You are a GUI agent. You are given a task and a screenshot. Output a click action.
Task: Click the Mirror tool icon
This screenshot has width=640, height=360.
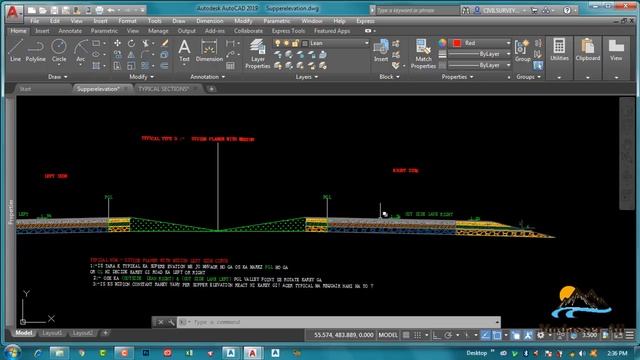click(131, 54)
